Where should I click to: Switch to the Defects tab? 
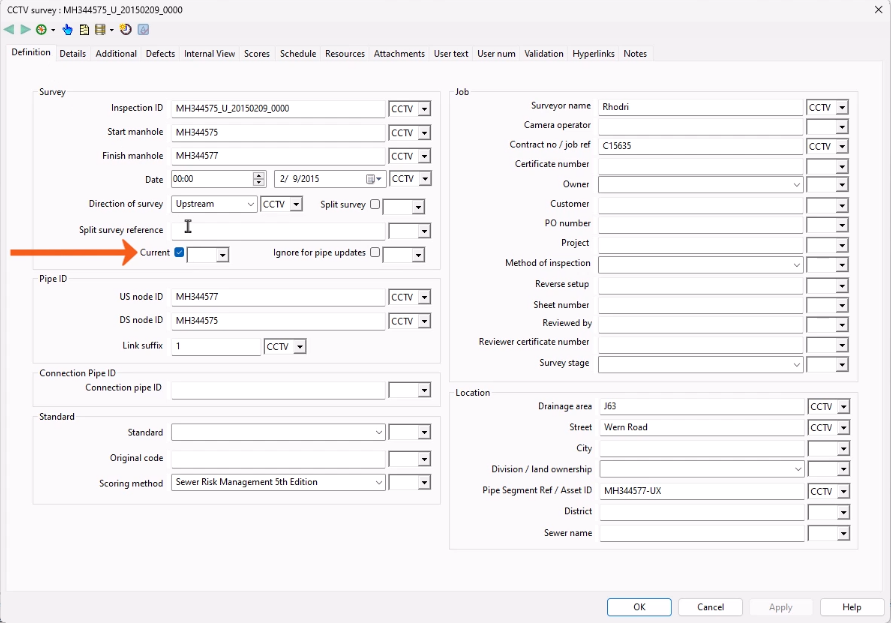(160, 54)
